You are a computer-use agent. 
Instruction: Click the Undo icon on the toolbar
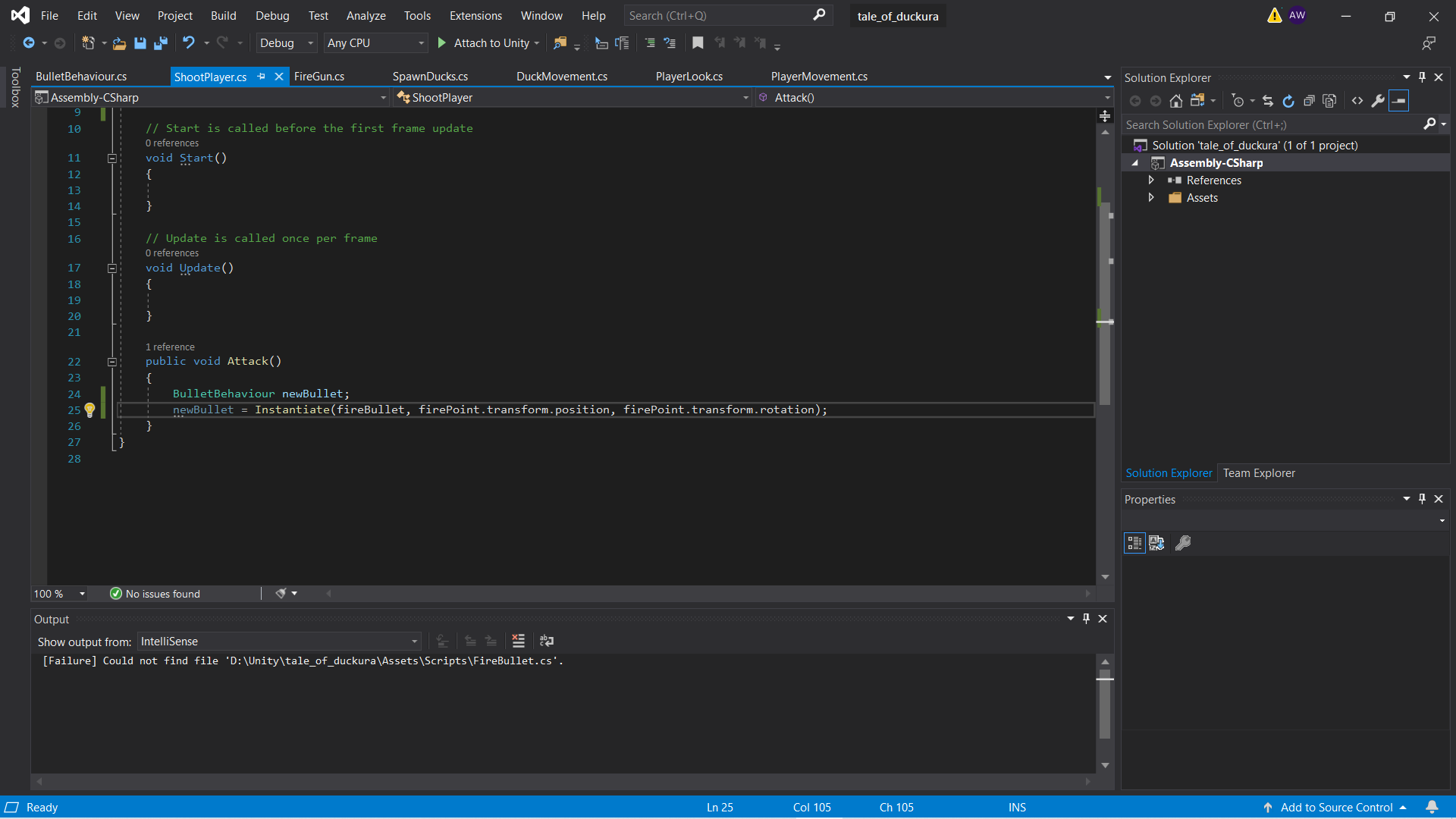tap(190, 43)
